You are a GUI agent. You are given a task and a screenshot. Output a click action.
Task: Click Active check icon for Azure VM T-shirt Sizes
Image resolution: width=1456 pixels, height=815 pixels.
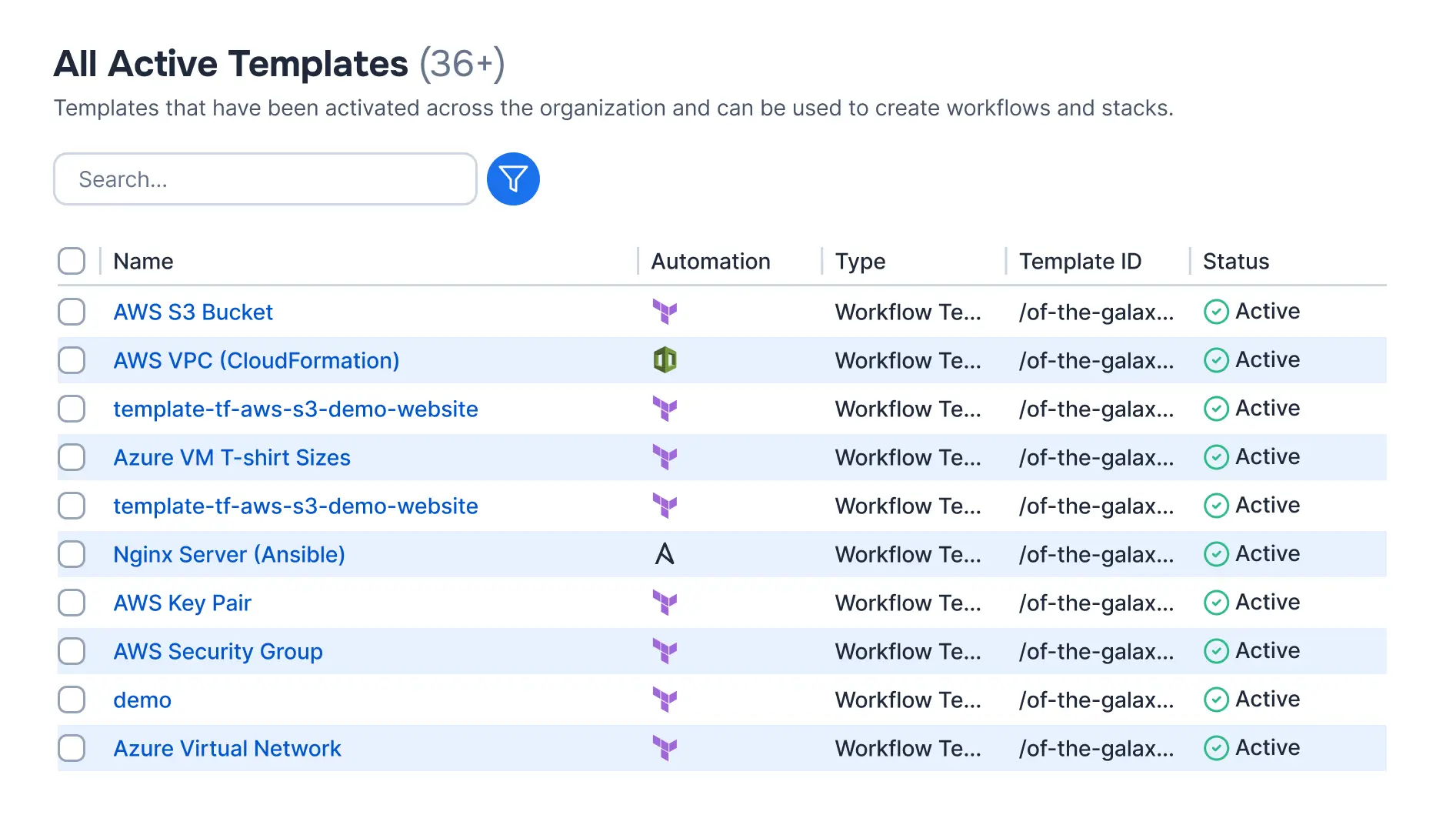pos(1216,457)
